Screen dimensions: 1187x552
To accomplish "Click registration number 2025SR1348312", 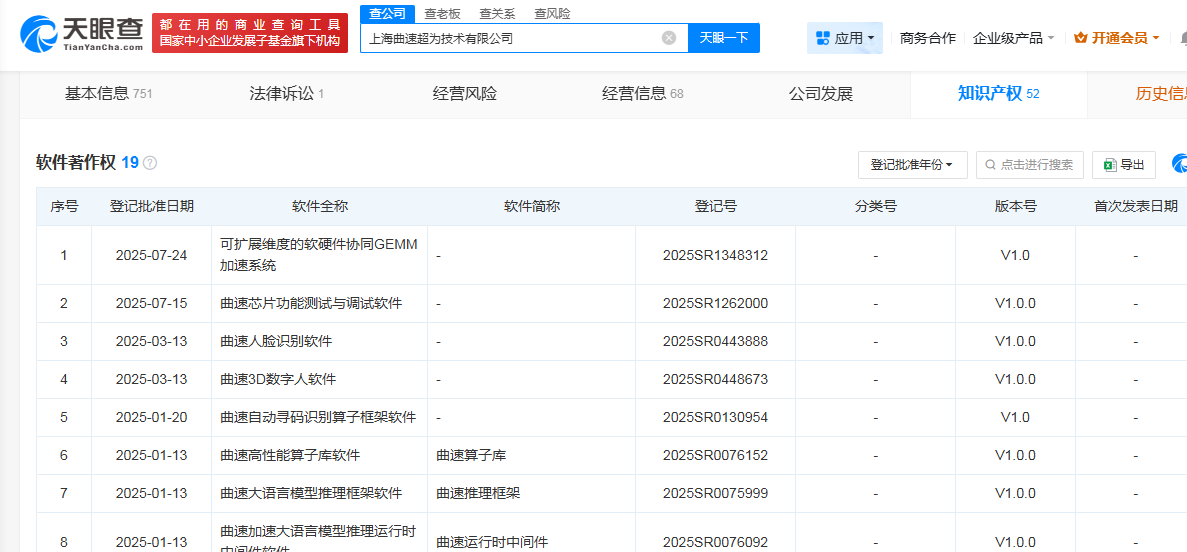I will [715, 255].
